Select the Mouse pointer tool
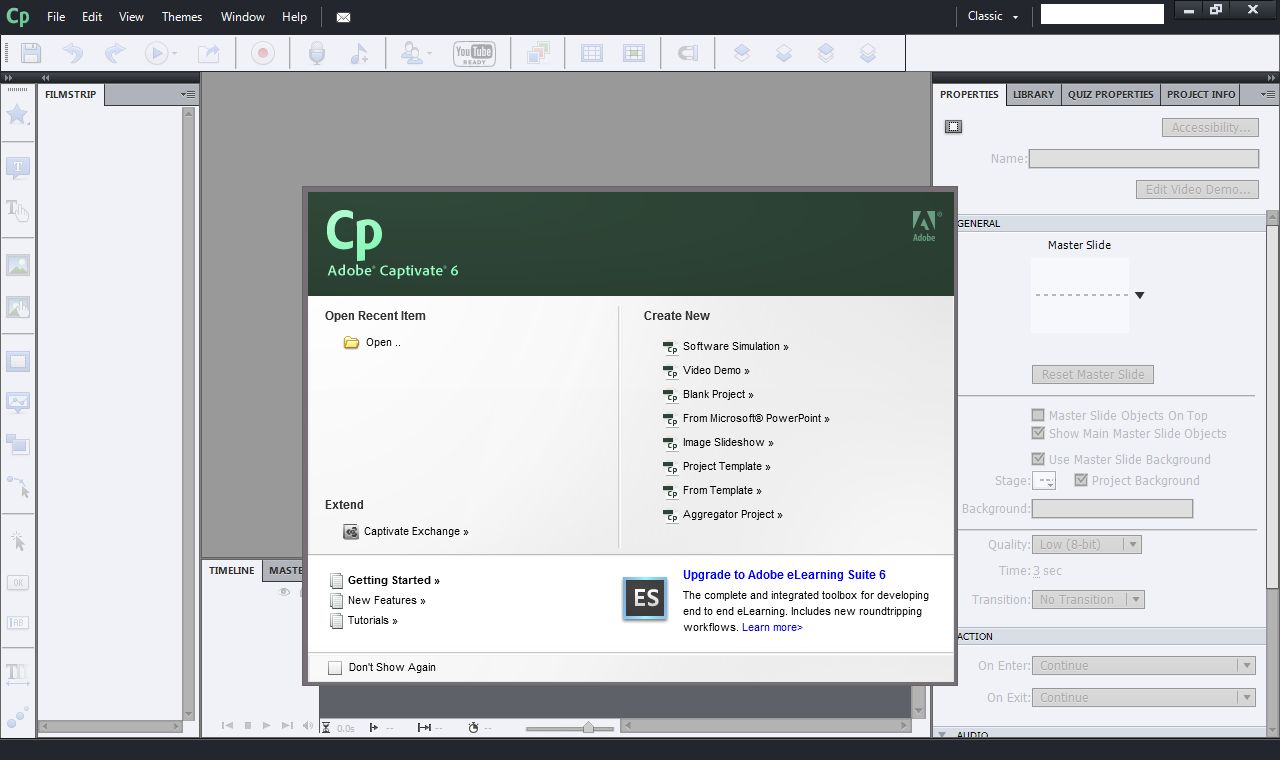This screenshot has width=1280, height=760. tap(18, 486)
